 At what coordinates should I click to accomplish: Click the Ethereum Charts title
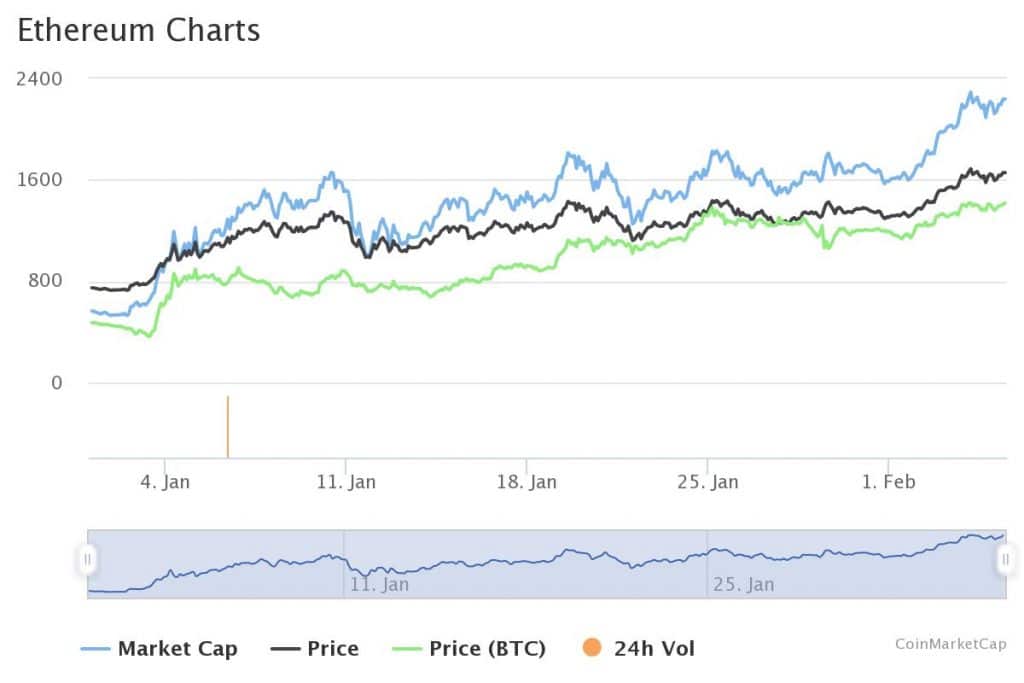click(x=139, y=30)
